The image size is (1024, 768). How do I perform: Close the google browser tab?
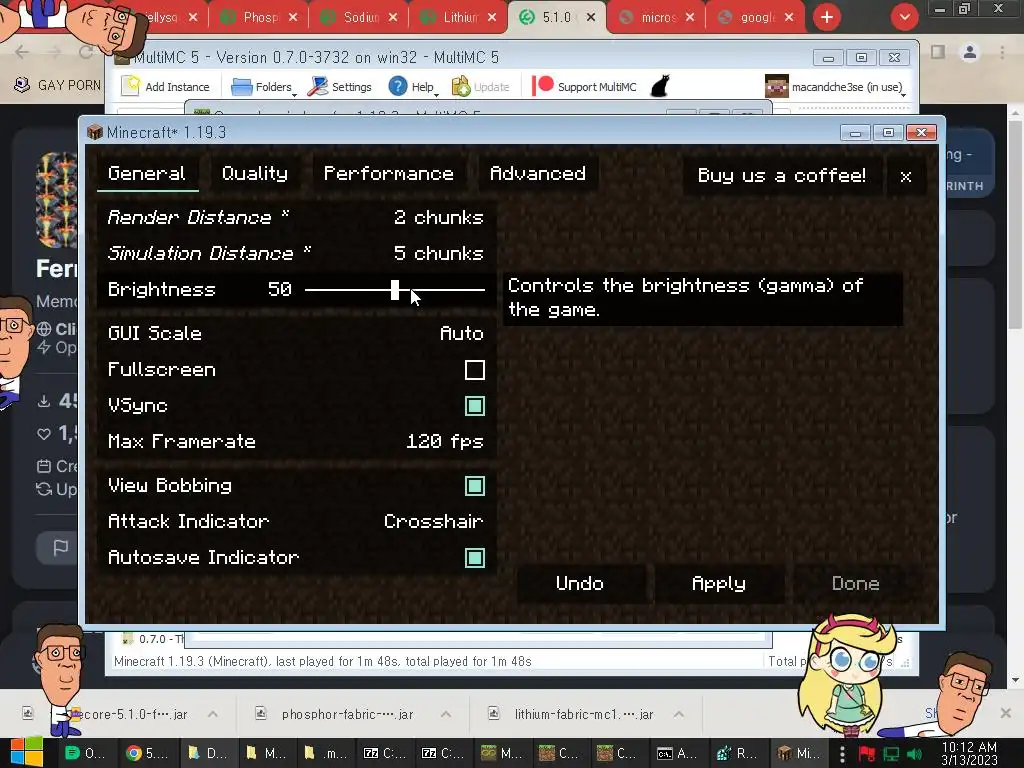[789, 18]
